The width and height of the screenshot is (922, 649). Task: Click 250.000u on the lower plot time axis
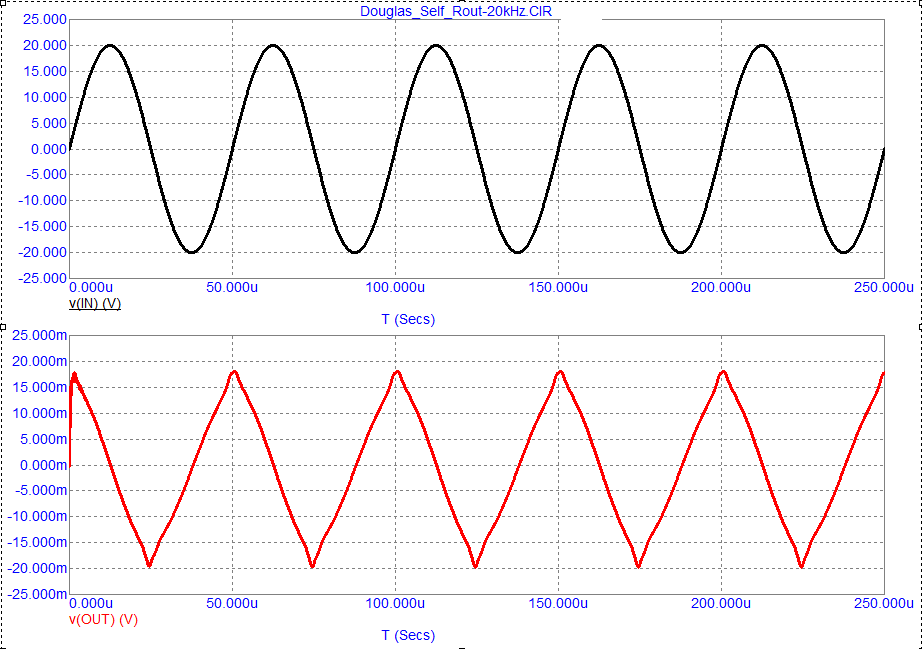(x=884, y=603)
